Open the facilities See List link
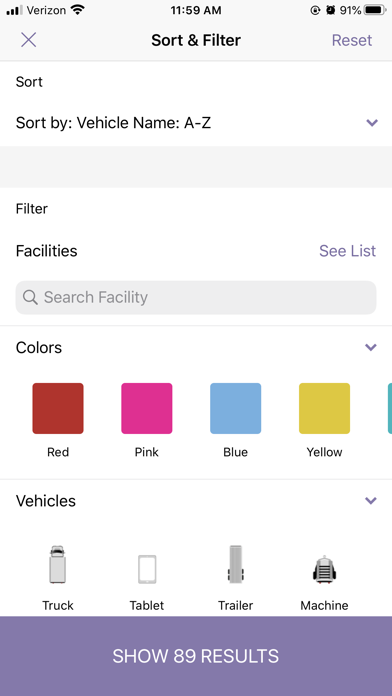The width and height of the screenshot is (392, 696). pos(347,251)
